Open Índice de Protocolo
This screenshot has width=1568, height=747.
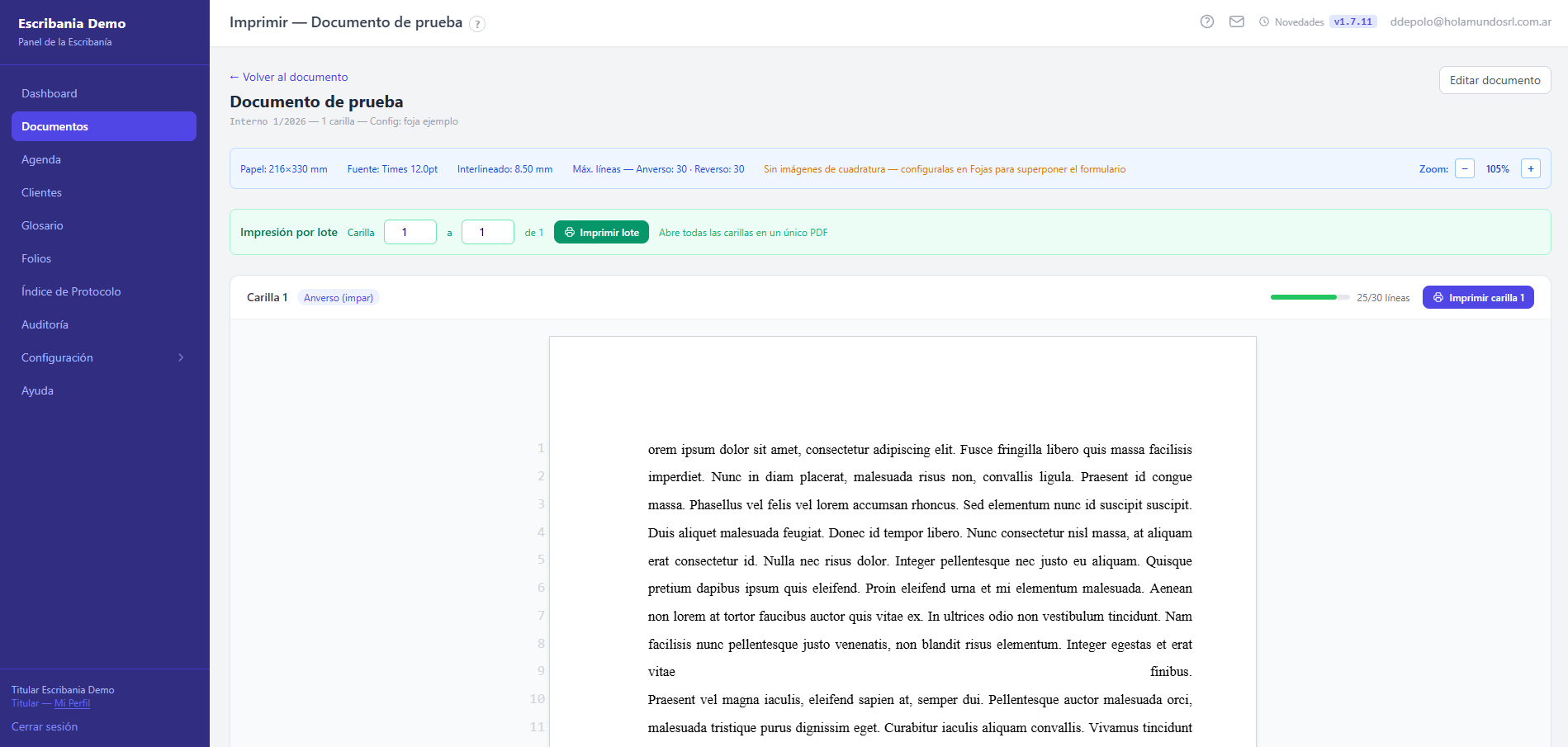tap(104, 291)
